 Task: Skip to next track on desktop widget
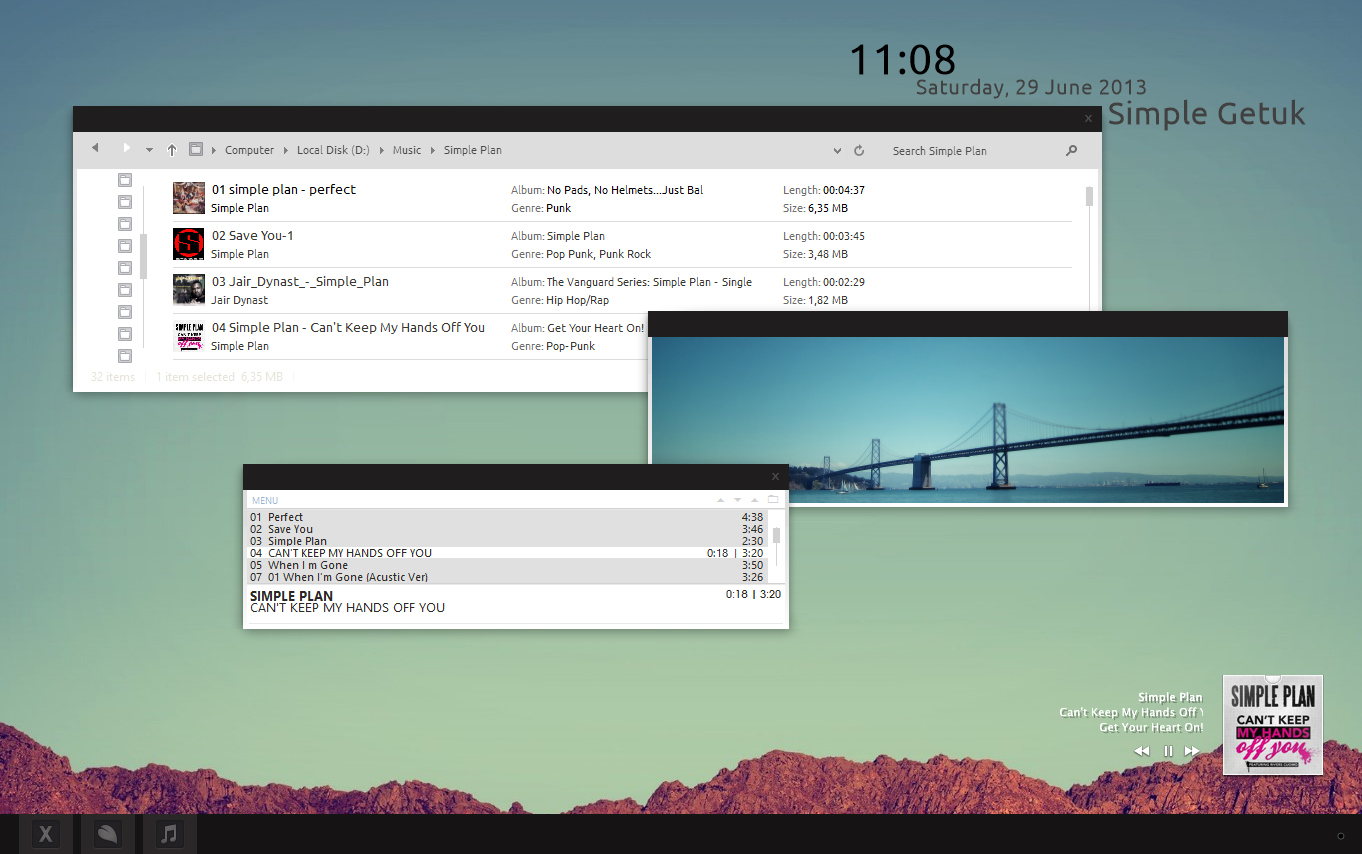(1191, 751)
